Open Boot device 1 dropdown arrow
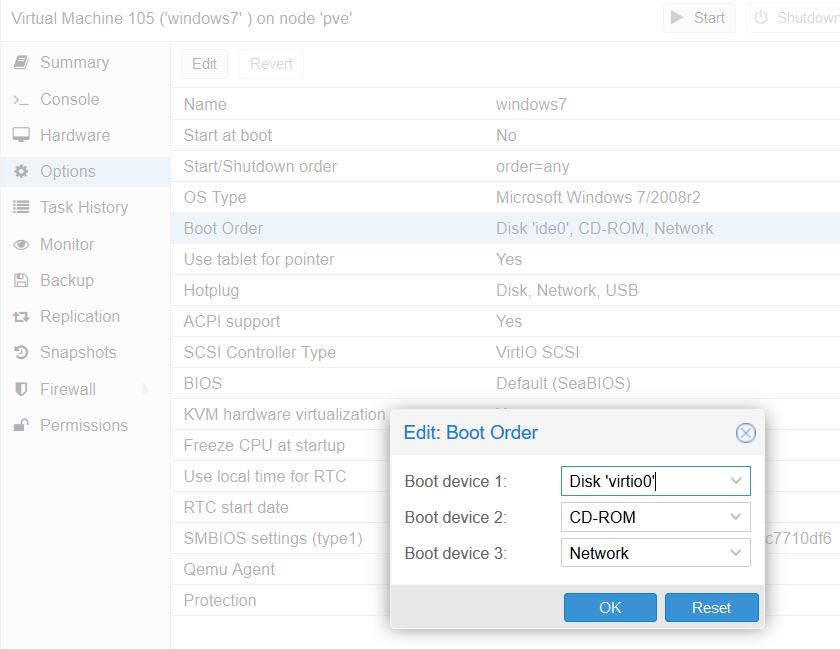 pyautogui.click(x=736, y=481)
